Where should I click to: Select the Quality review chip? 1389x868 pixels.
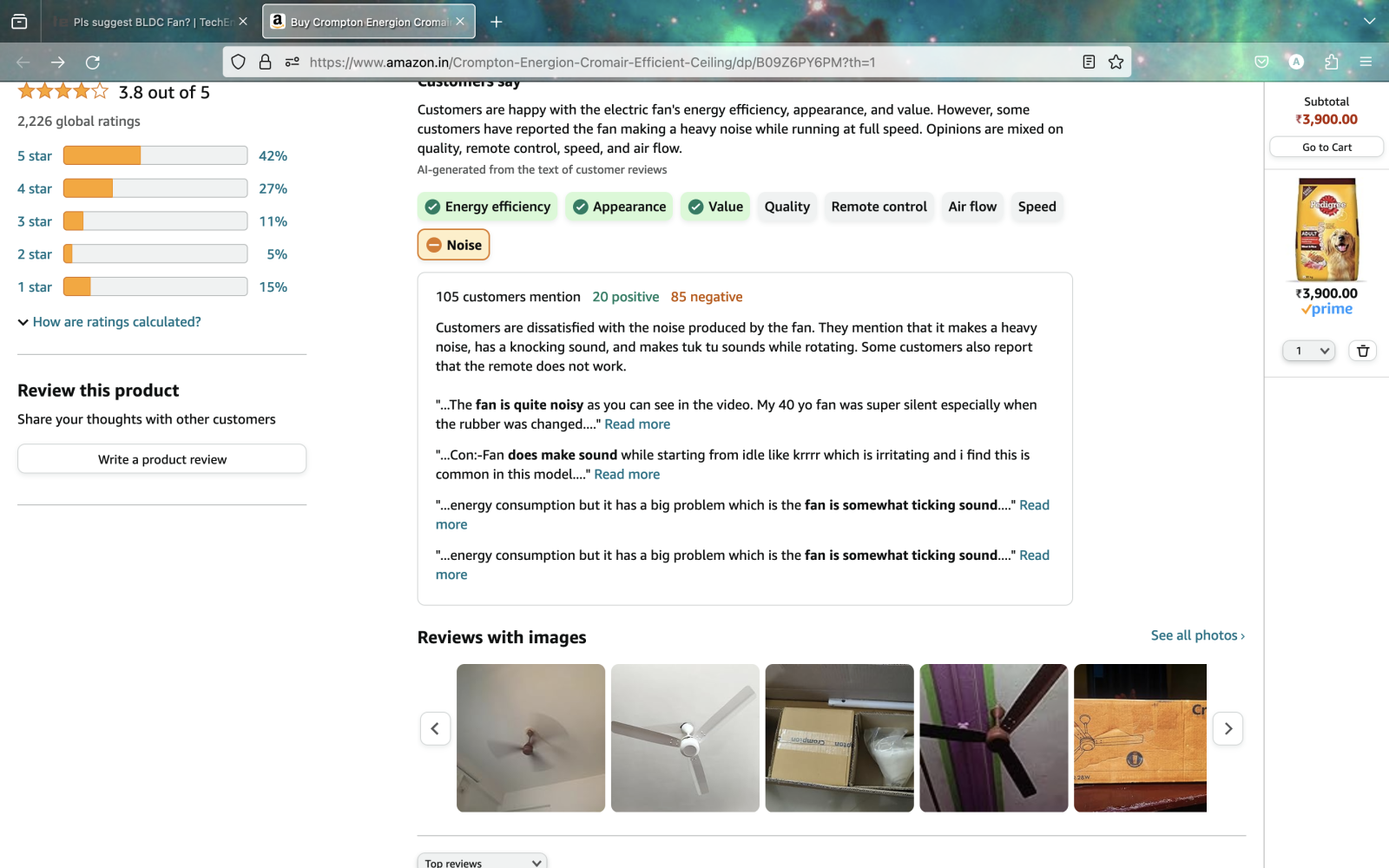point(787,207)
